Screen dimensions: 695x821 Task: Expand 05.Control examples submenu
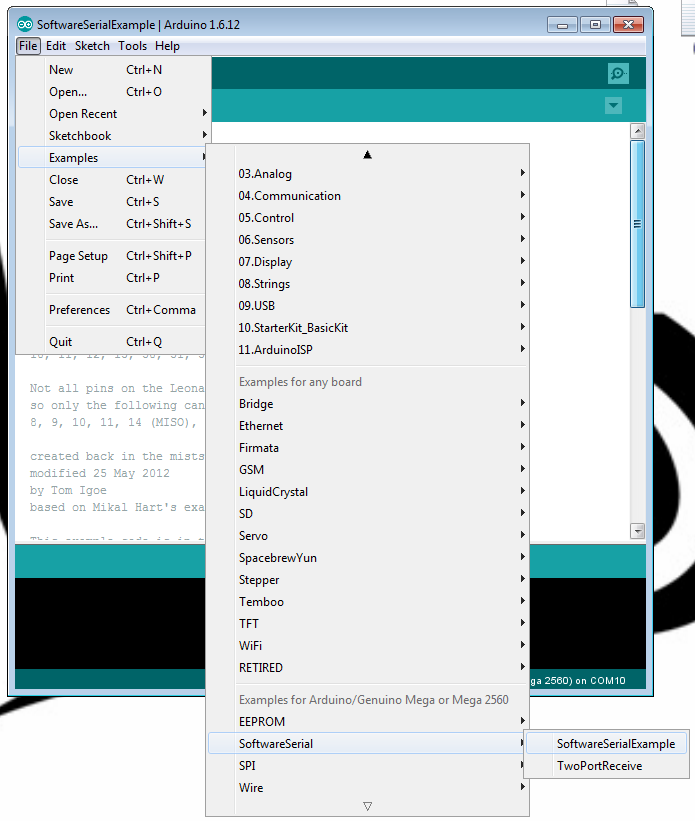click(x=368, y=218)
